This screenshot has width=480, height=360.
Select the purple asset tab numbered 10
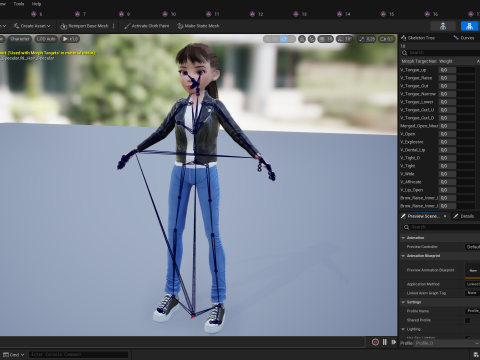tap(169, 14)
